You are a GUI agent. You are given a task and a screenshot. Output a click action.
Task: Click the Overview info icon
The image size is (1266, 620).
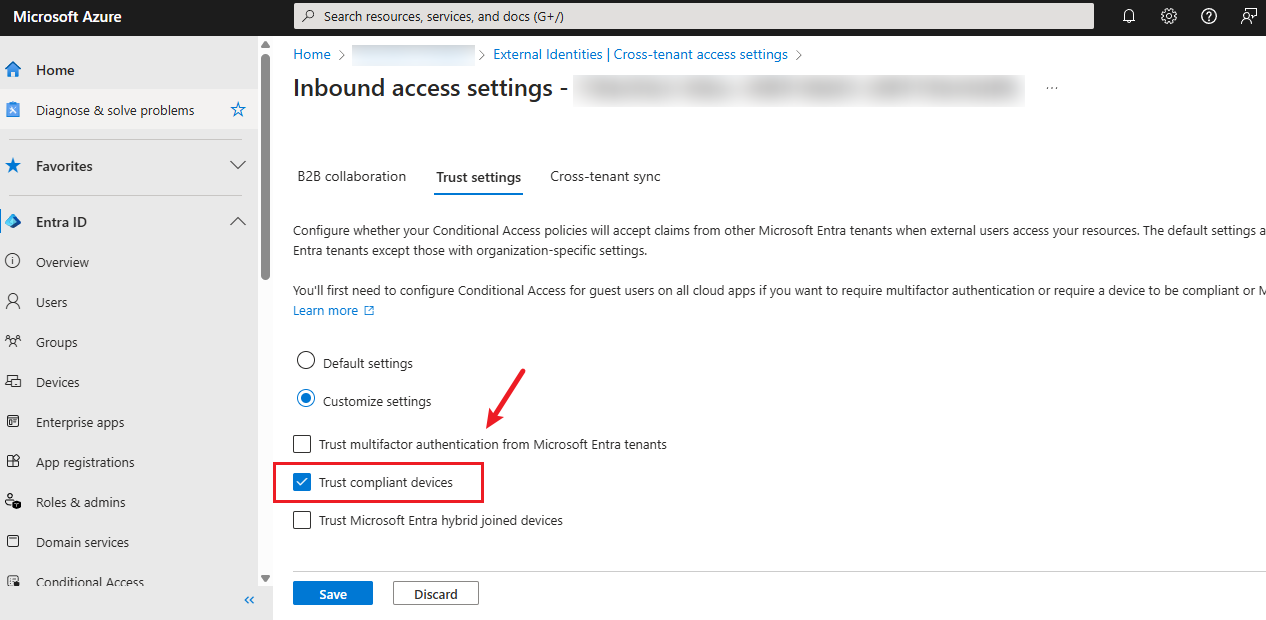coord(13,262)
